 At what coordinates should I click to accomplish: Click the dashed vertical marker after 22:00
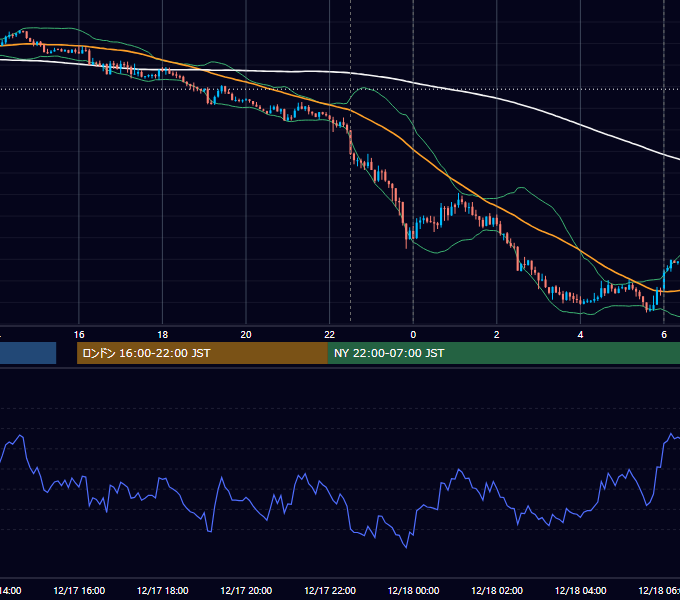(350, 161)
